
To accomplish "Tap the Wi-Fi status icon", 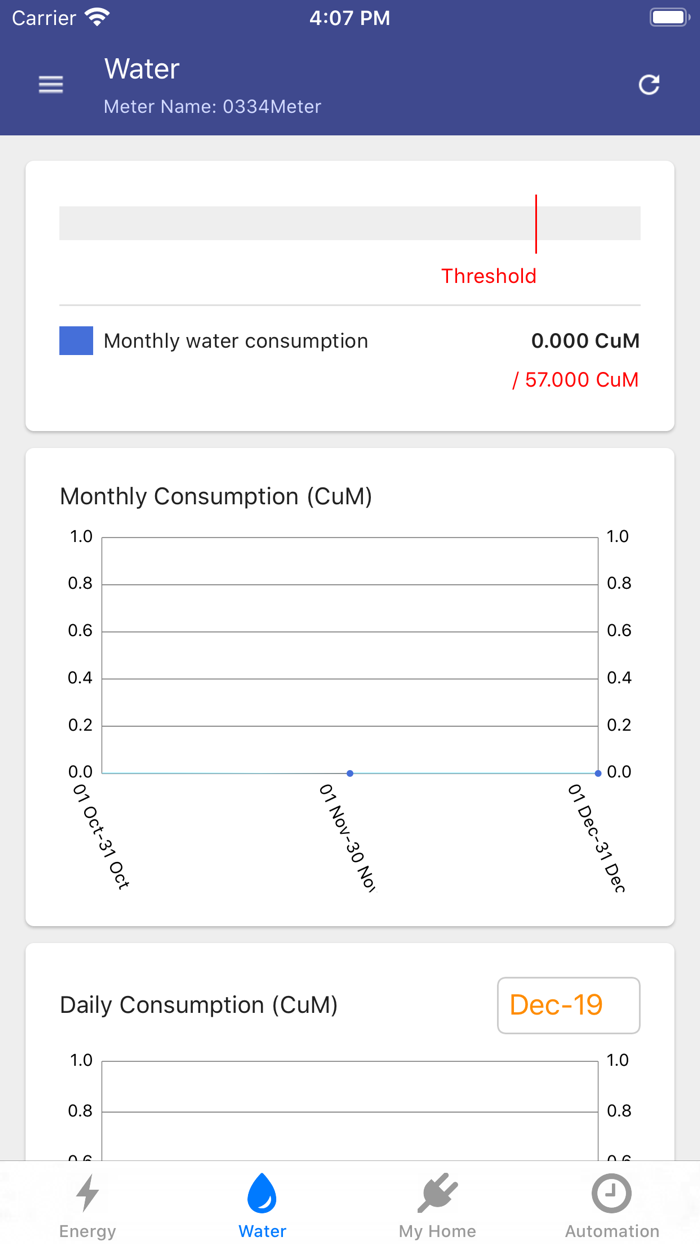I will [x=97, y=18].
